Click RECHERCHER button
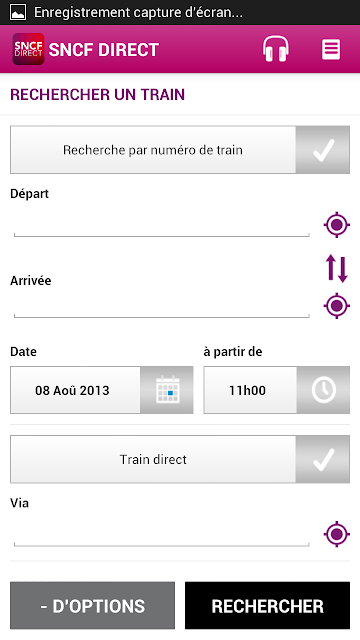360x640 pixels. click(267, 605)
